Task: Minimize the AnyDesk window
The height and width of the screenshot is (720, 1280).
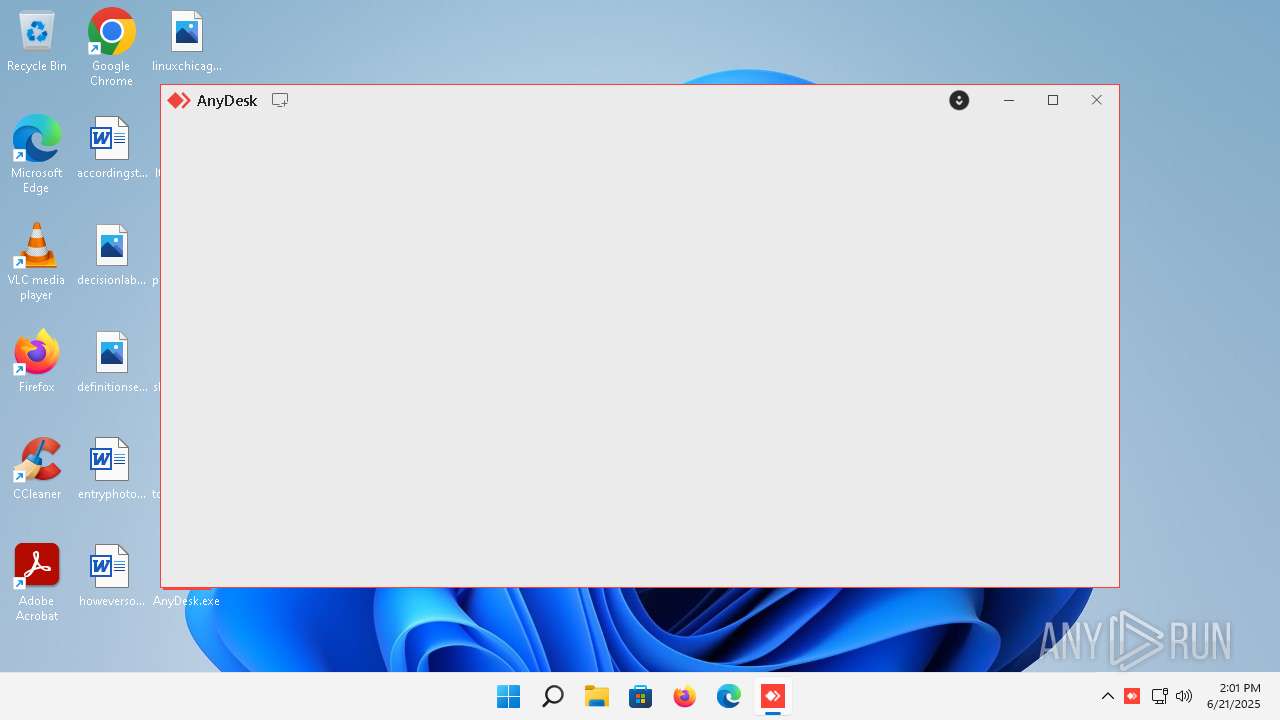Action: tap(1009, 100)
